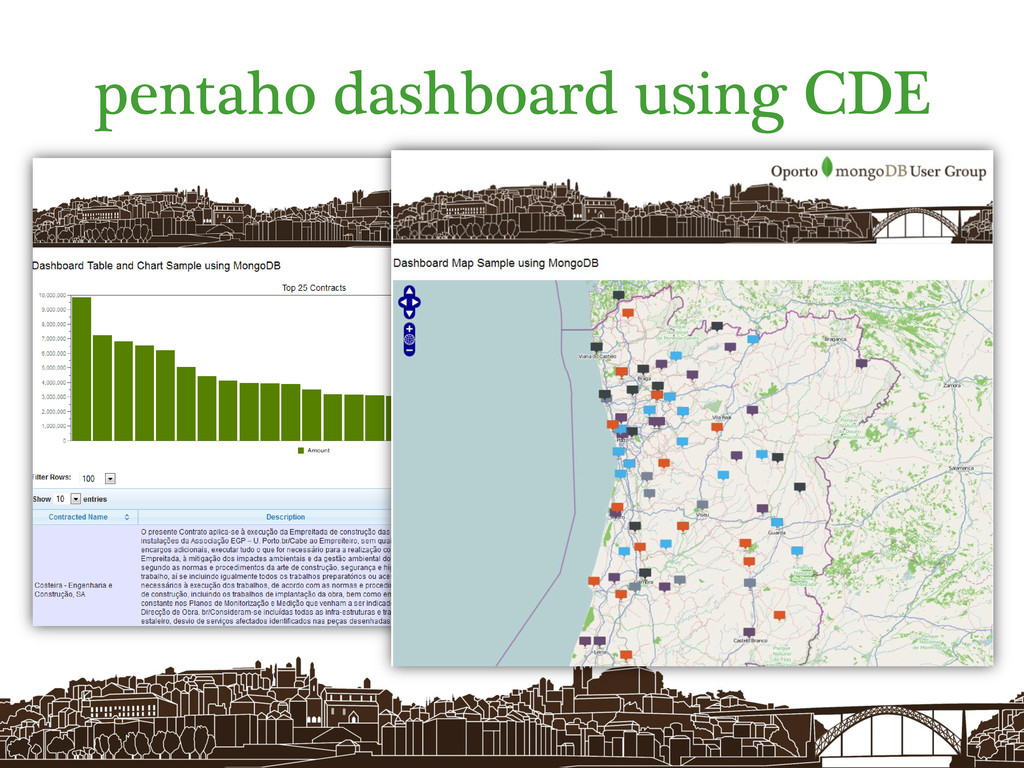This screenshot has width=1024, height=768.
Task: Open the Show entries dropdown showing 10
Action: 76,499
